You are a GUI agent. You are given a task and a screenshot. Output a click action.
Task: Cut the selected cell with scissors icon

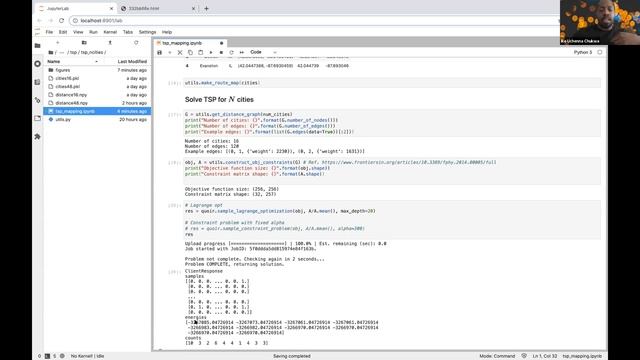pyautogui.click(x=180, y=52)
